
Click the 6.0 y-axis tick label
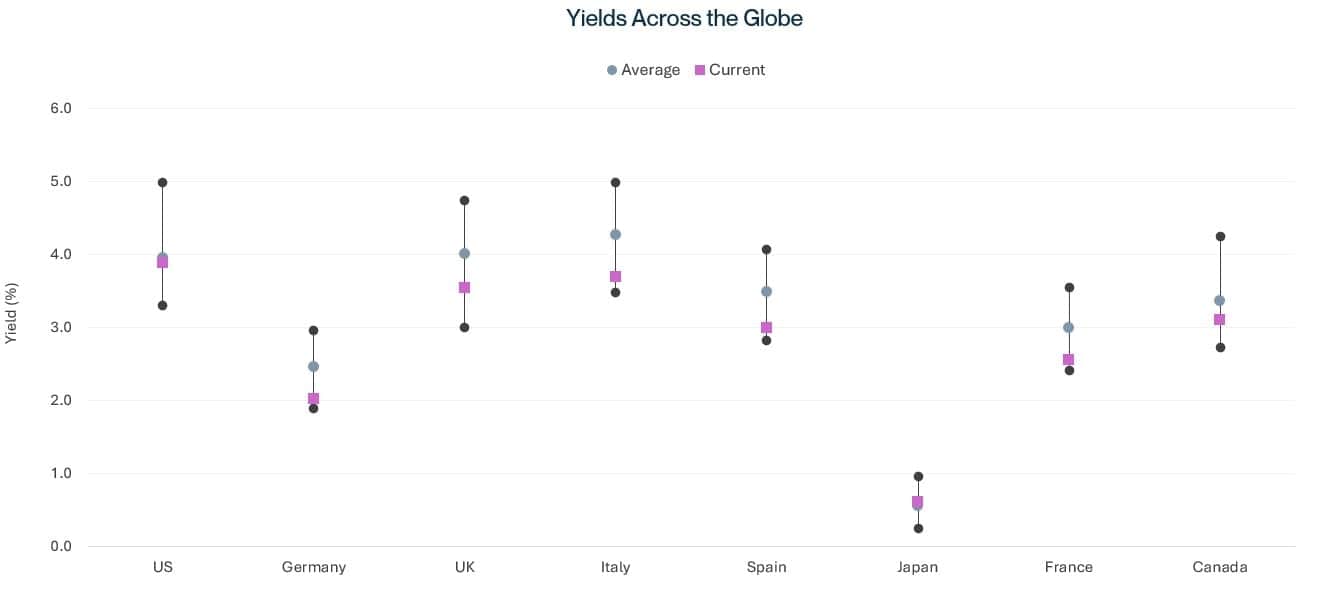61,108
